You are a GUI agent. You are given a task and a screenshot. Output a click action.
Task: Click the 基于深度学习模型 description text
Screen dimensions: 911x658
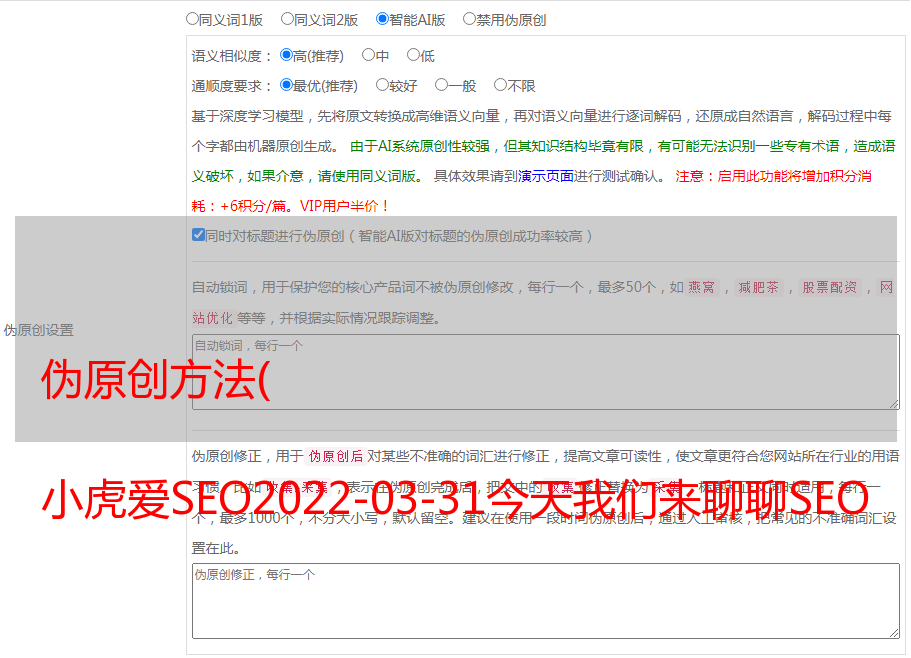pos(541,131)
